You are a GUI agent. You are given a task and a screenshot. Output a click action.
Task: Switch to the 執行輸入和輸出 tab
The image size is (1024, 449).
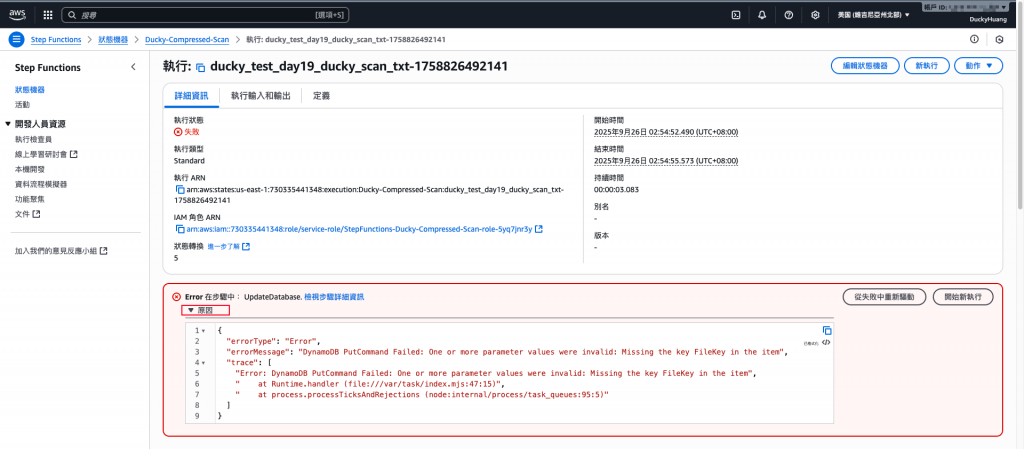coord(261,95)
